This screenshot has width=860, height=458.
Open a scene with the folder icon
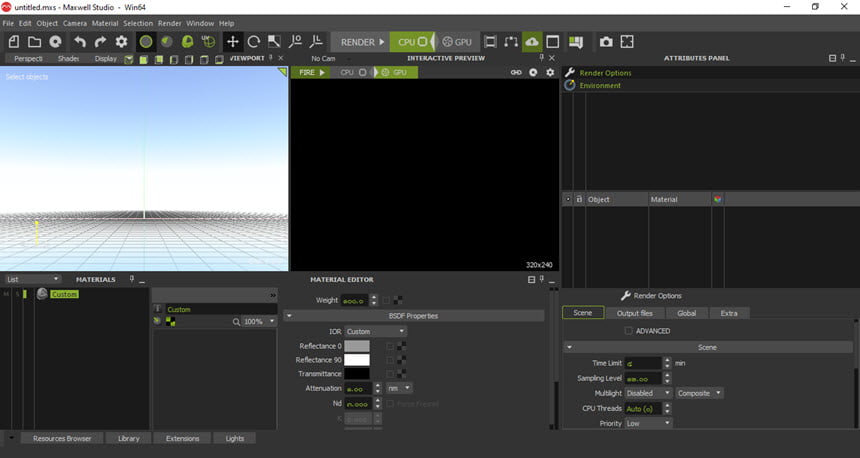(x=35, y=42)
